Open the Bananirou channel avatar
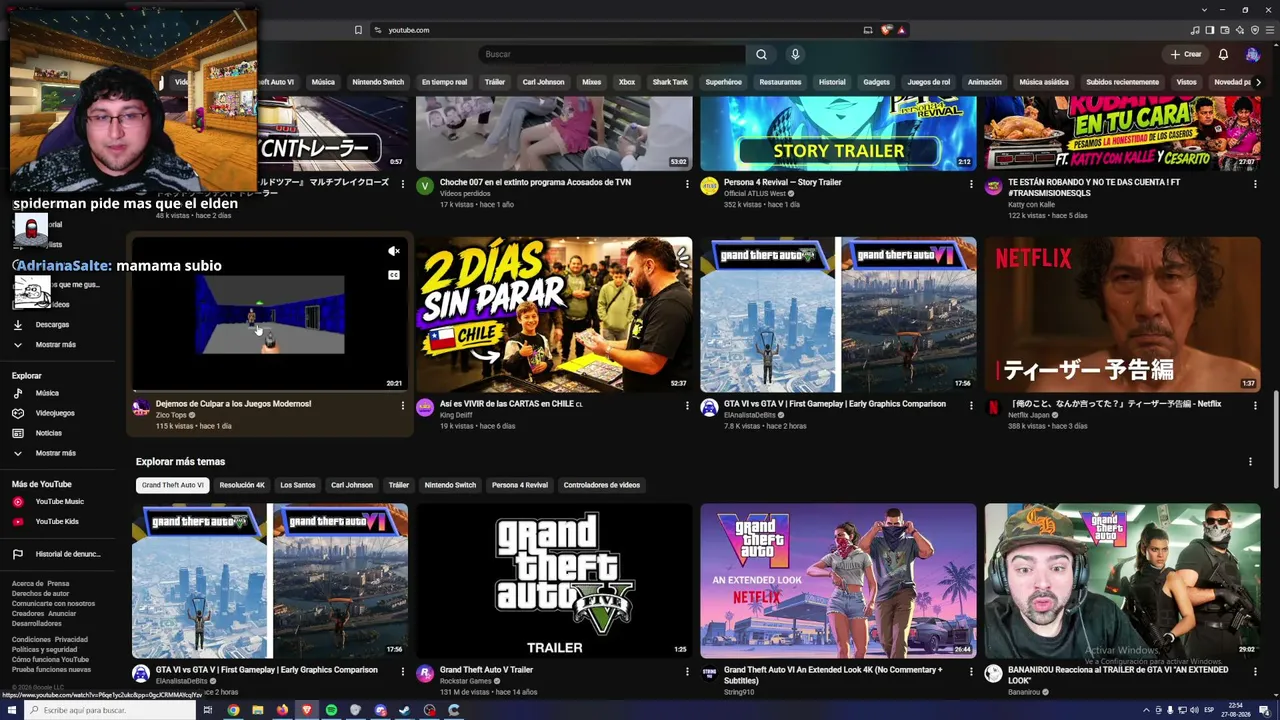The height and width of the screenshot is (720, 1280). pos(993,674)
